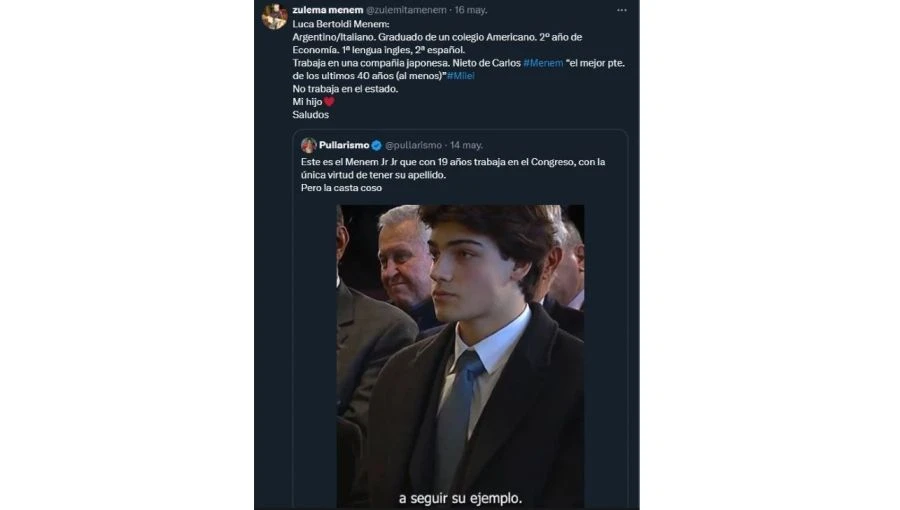Click the Pullarismo display name
The height and width of the screenshot is (510, 900).
343,145
